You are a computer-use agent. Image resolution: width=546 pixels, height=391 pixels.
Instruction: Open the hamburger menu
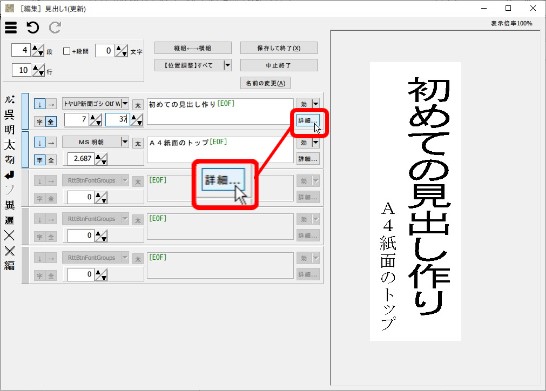[11, 28]
